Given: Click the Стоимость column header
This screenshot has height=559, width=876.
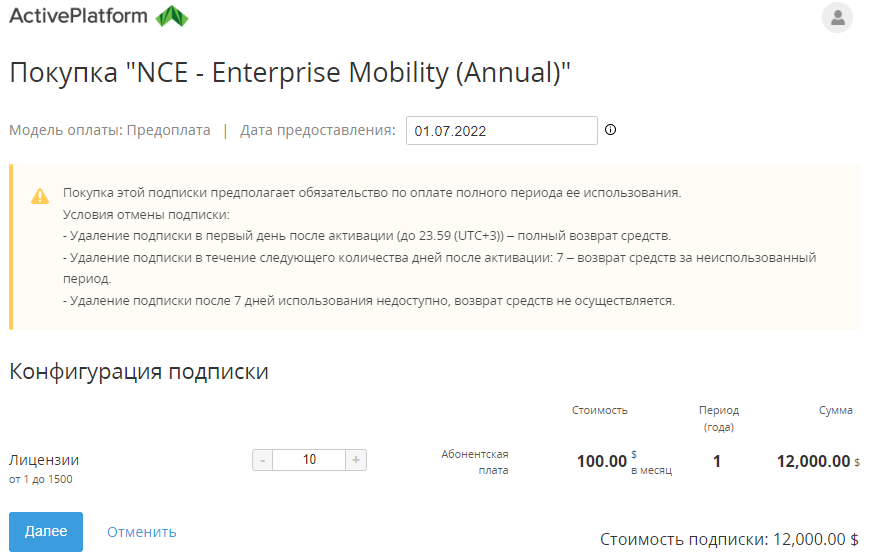Looking at the screenshot, I should coord(599,410).
